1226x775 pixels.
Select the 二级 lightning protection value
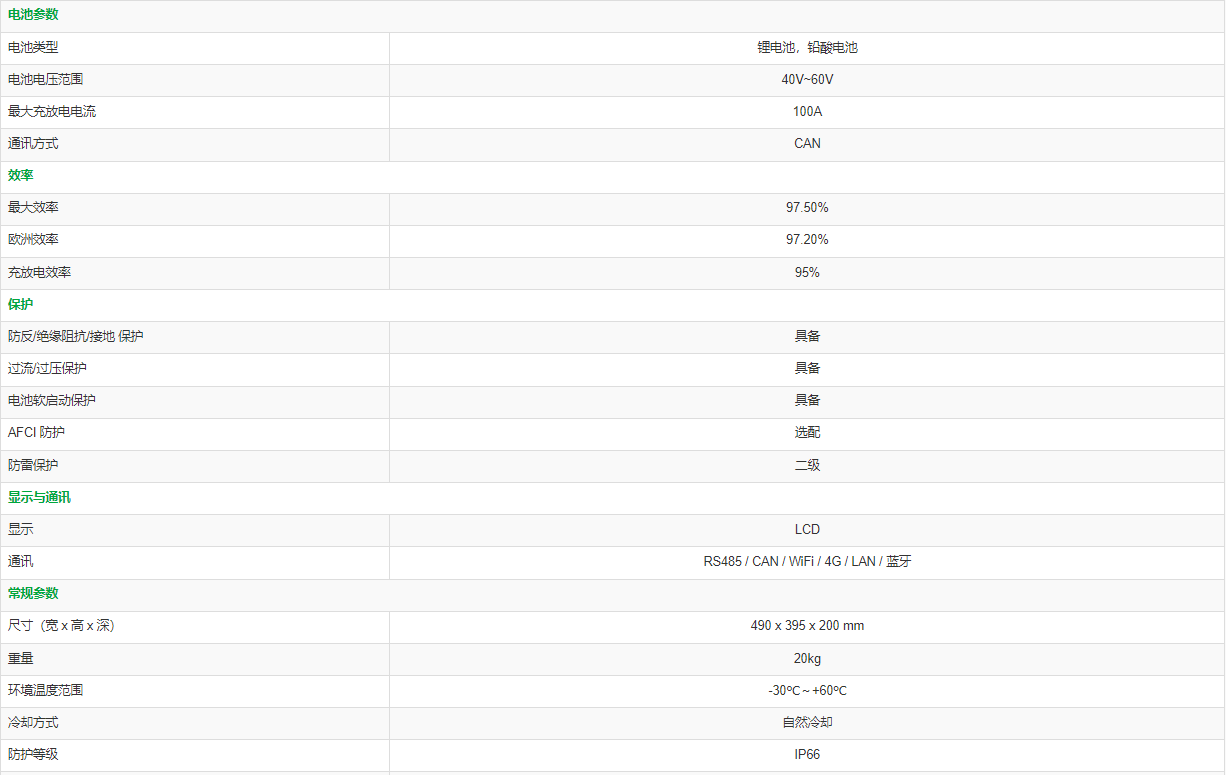(807, 465)
